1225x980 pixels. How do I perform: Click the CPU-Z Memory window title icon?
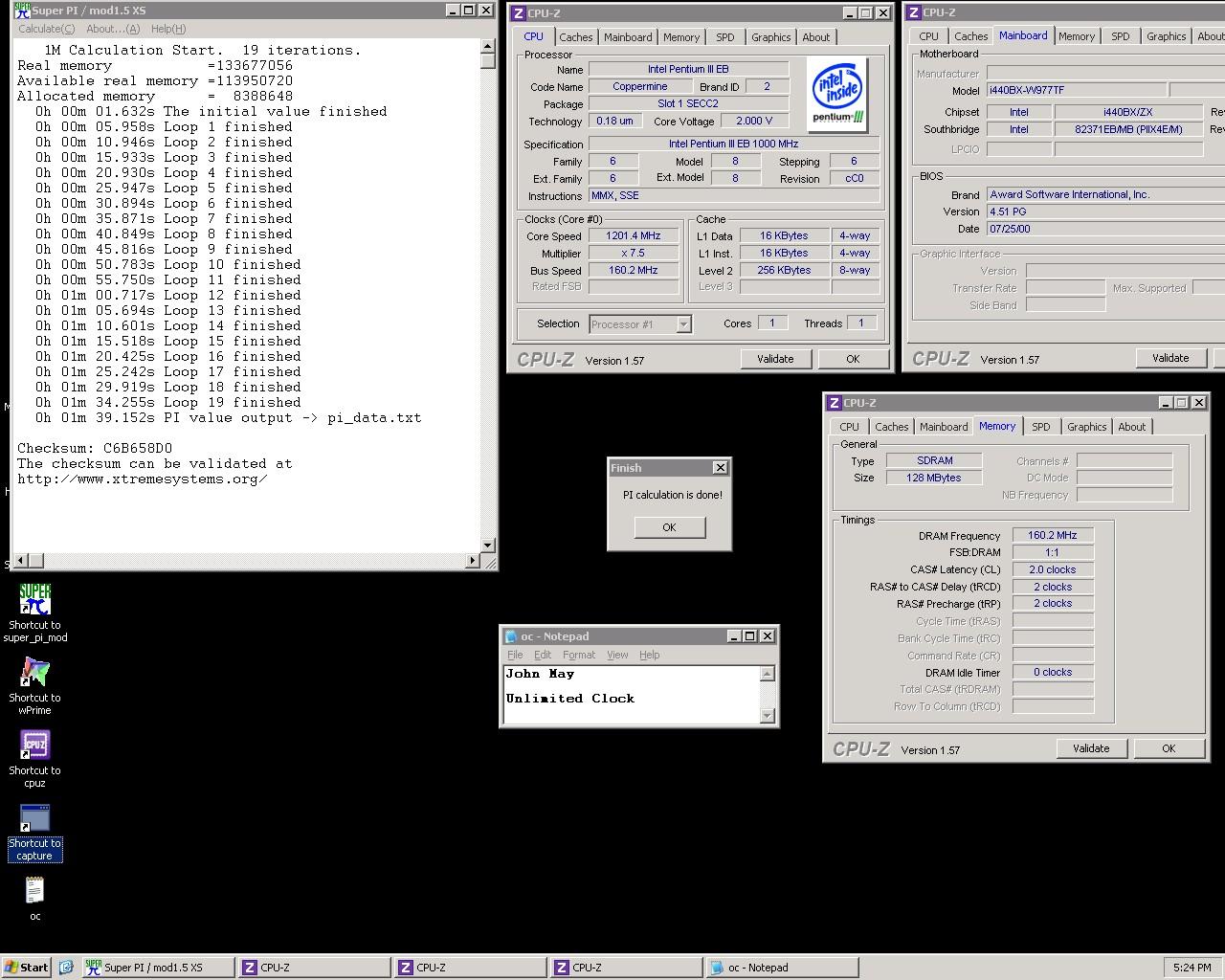(834, 403)
